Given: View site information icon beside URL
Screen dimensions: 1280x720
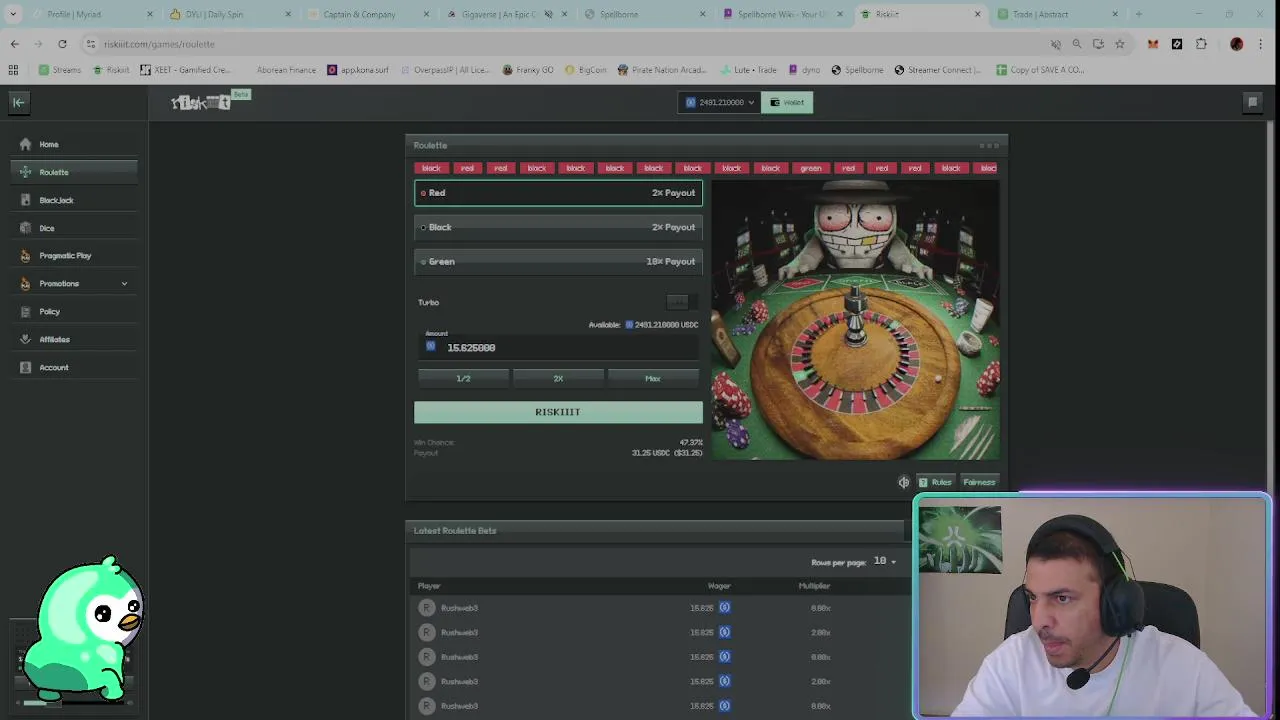Looking at the screenshot, I should [90, 44].
